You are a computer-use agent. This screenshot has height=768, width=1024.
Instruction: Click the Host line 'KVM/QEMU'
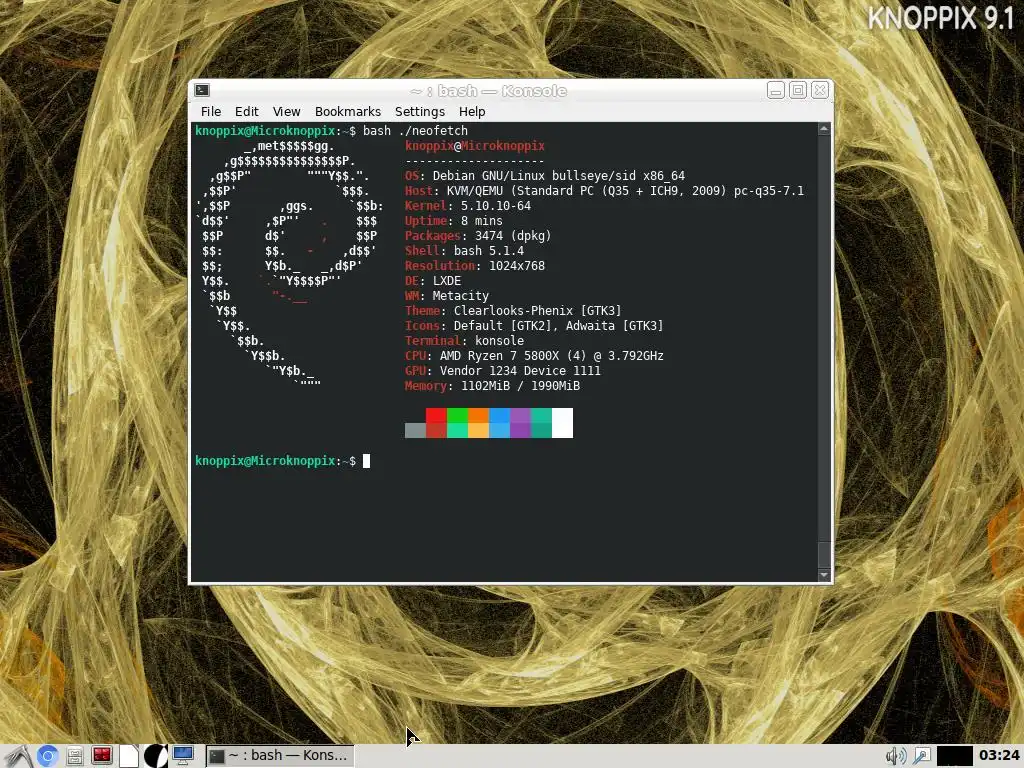tap(604, 191)
